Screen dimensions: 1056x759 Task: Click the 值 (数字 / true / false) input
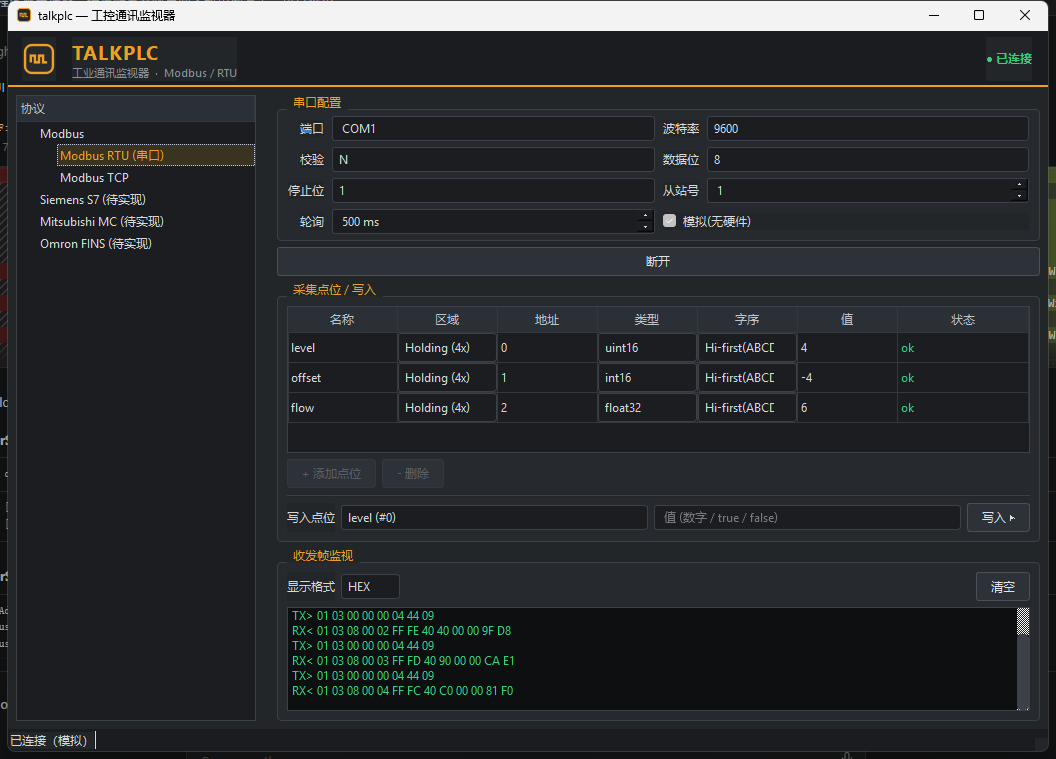click(x=807, y=517)
